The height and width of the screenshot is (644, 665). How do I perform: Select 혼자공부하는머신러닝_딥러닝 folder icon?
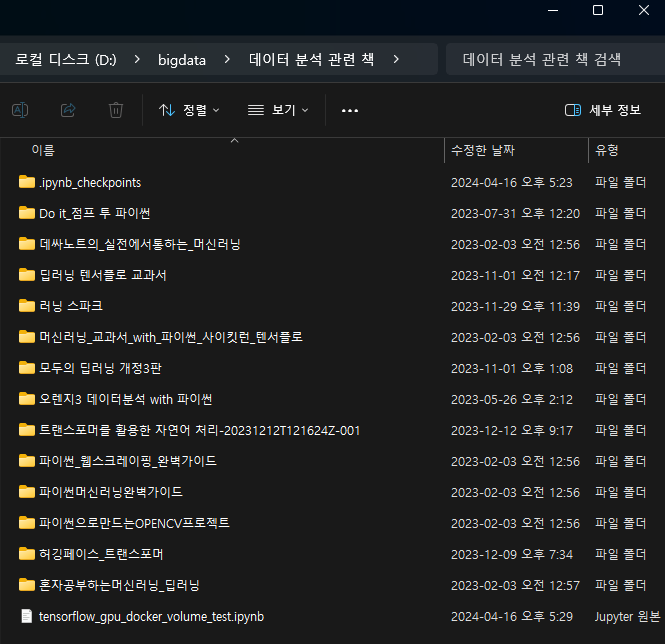[27, 585]
